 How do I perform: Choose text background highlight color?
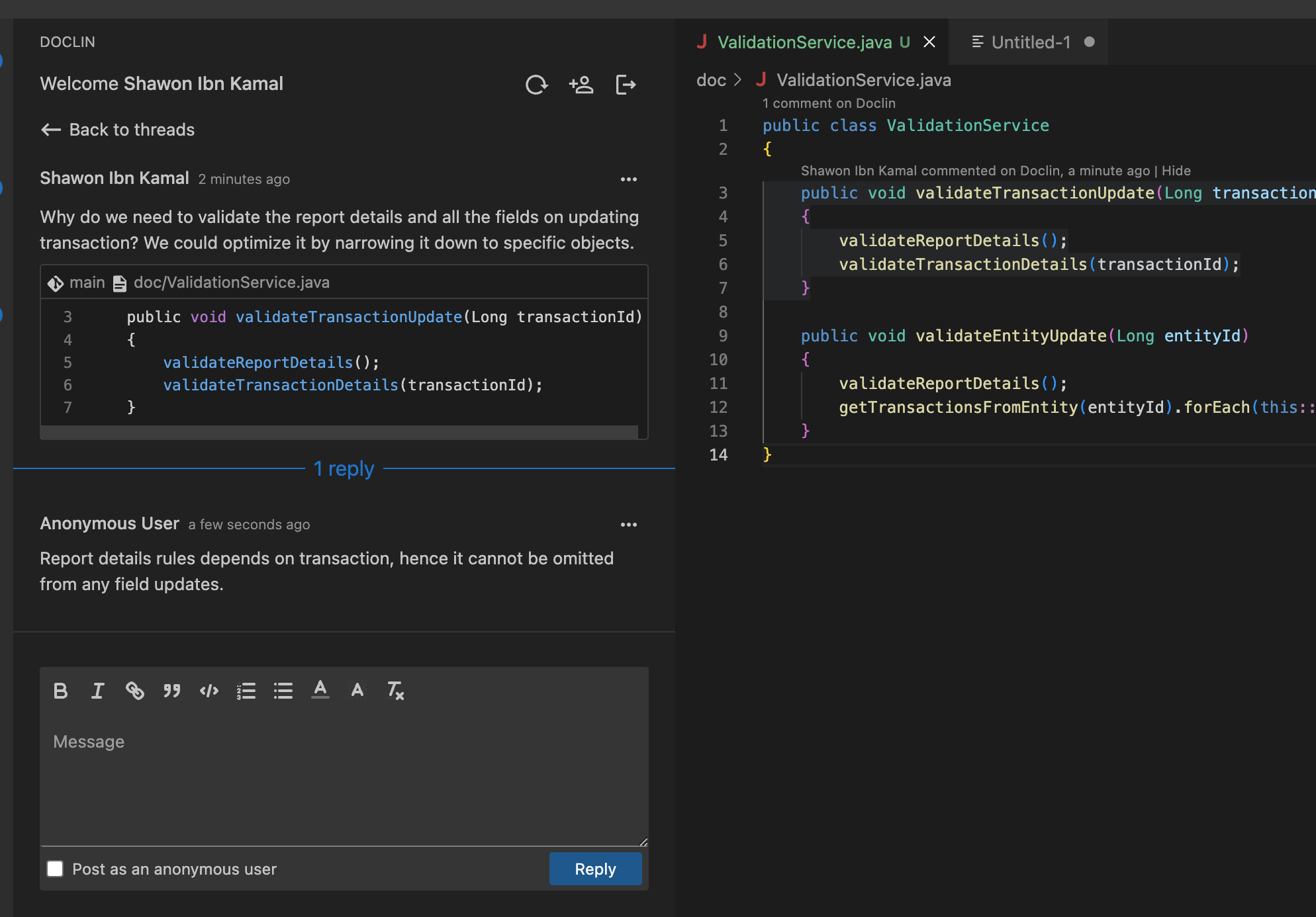coord(357,690)
